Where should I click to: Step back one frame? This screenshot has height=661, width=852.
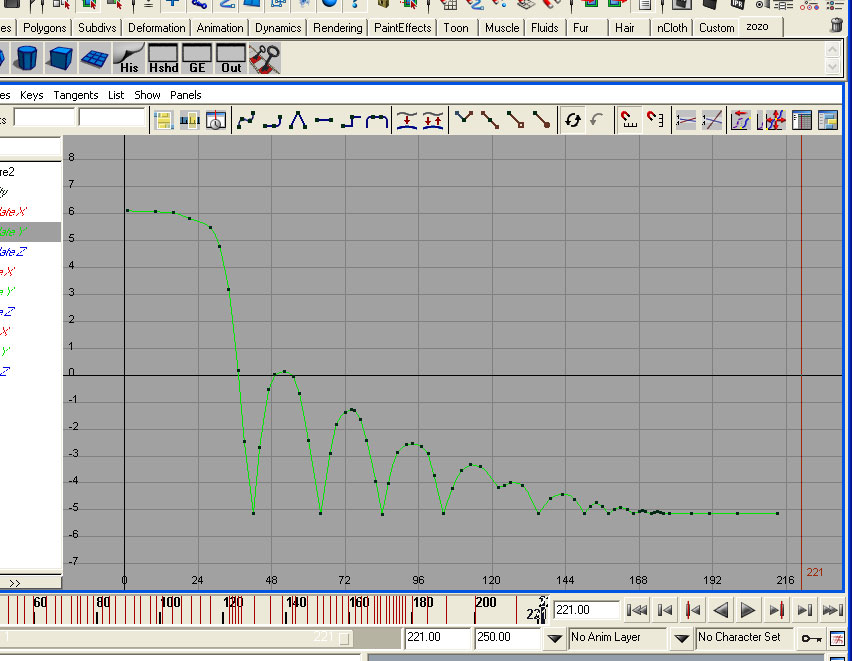665,610
